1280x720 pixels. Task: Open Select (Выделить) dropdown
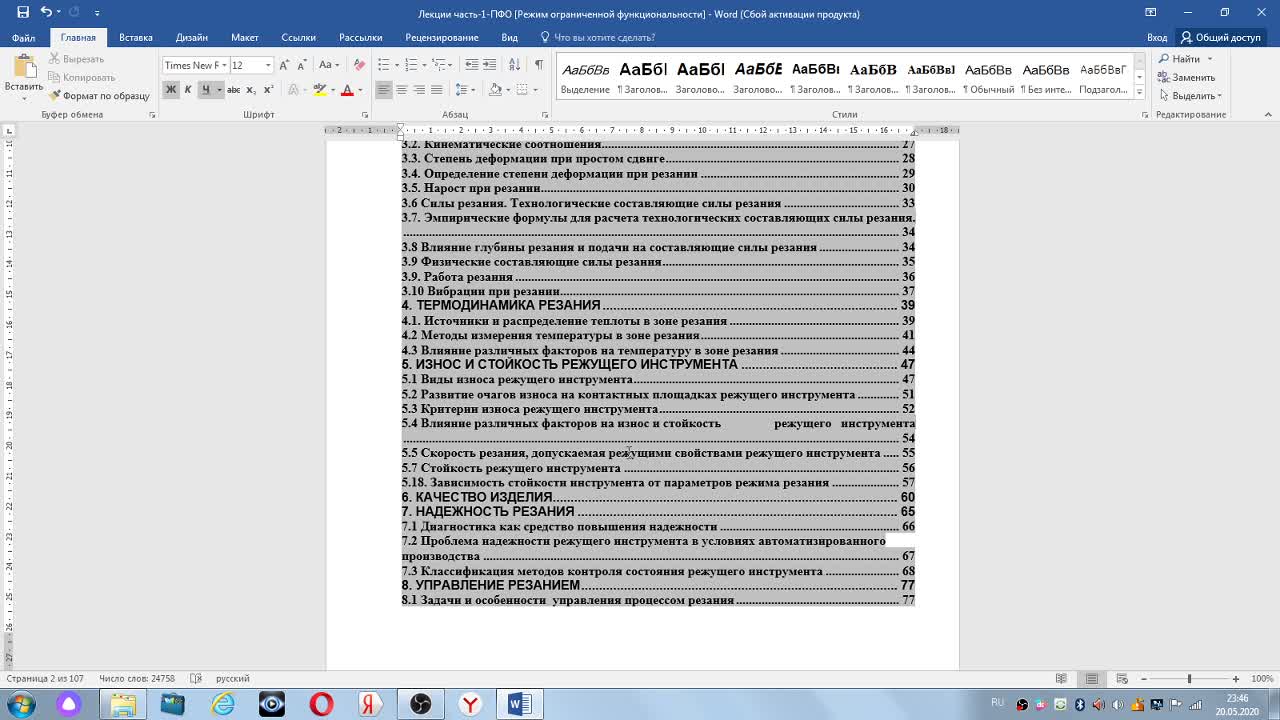pos(1190,96)
